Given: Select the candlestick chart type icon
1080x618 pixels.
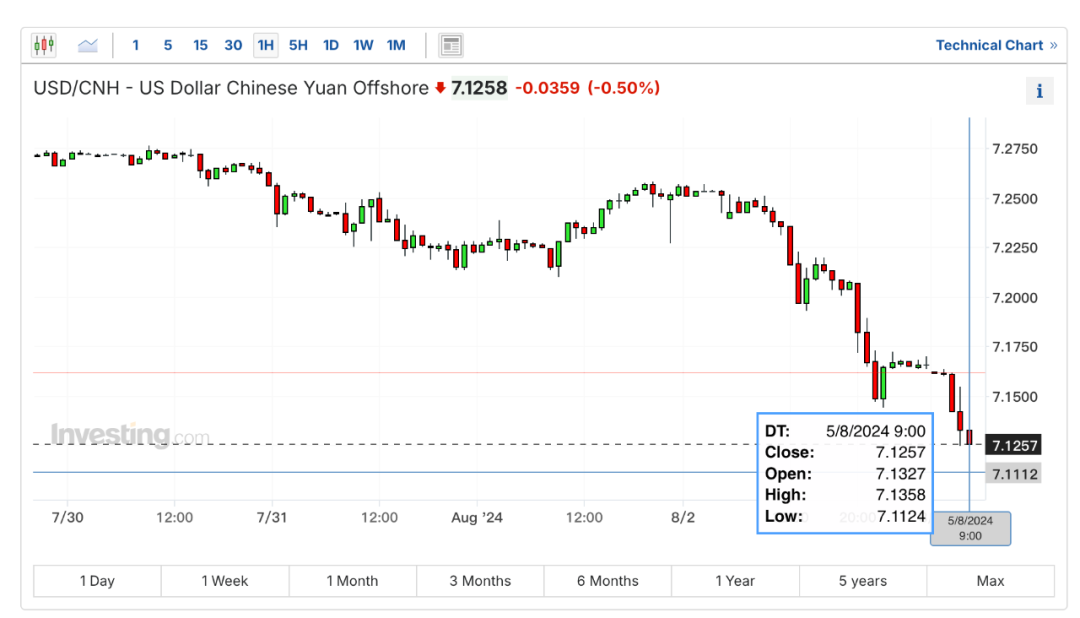Looking at the screenshot, I should pos(44,45).
